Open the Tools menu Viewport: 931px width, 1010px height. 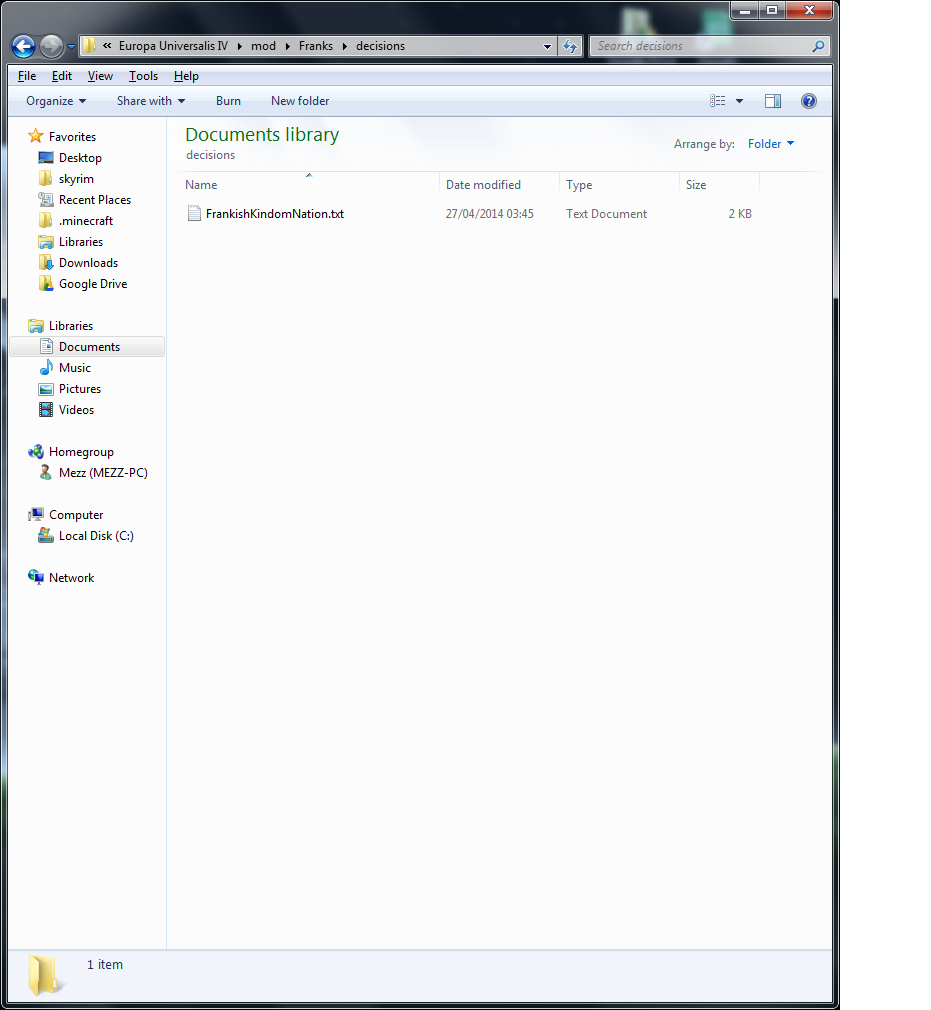point(143,76)
